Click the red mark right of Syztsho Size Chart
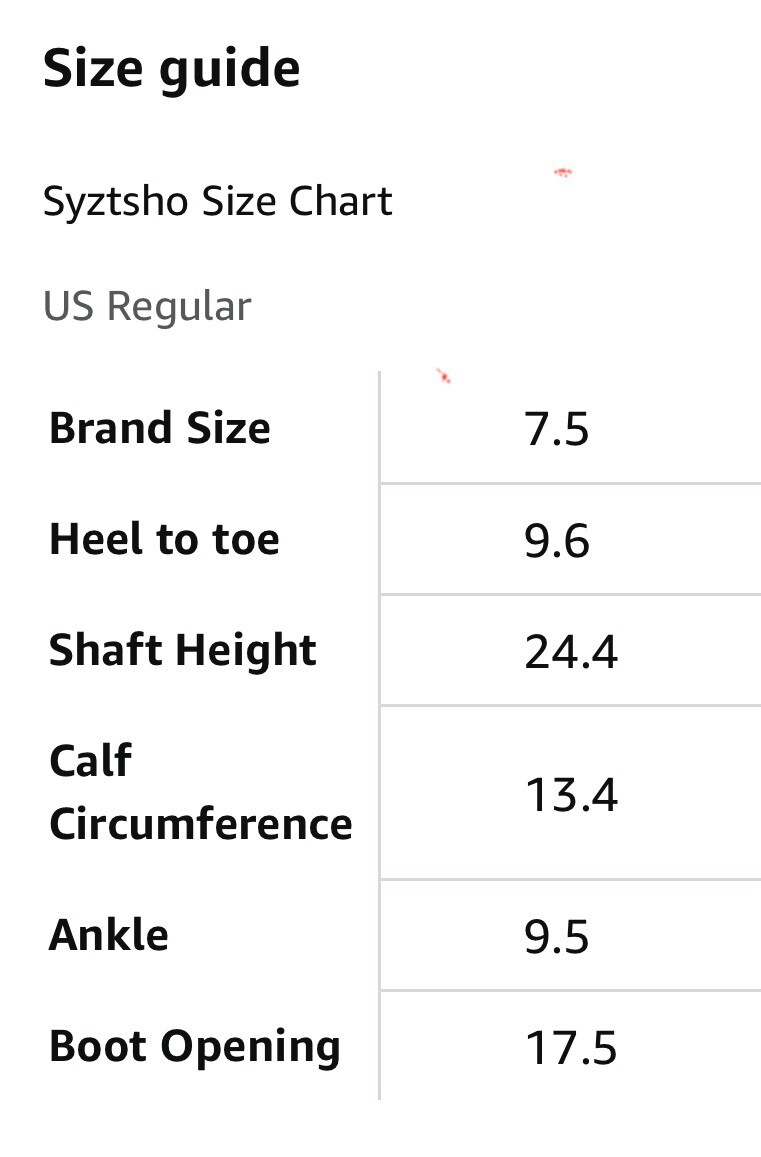761x1157 pixels. point(563,173)
